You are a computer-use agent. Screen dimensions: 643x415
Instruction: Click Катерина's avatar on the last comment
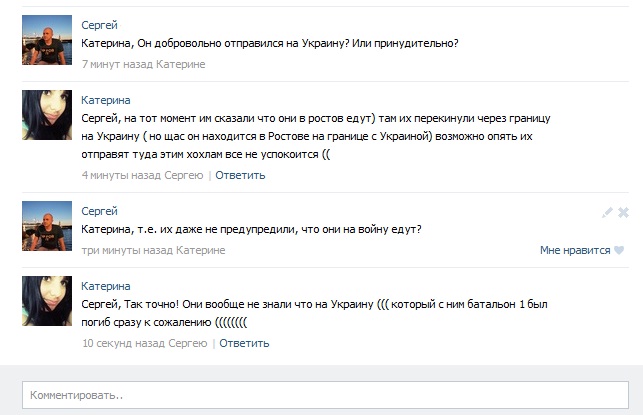click(x=46, y=301)
